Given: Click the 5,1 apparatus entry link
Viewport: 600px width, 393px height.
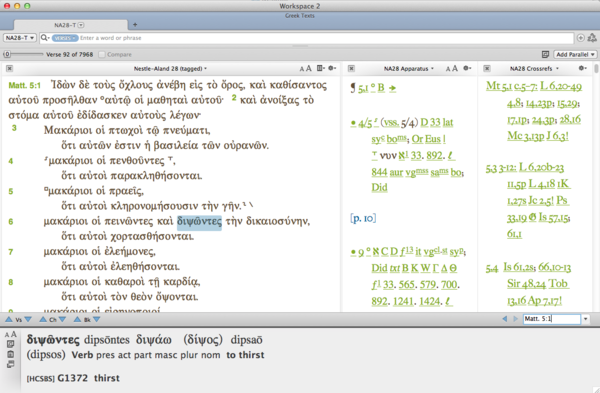Looking at the screenshot, I should 363,89.
